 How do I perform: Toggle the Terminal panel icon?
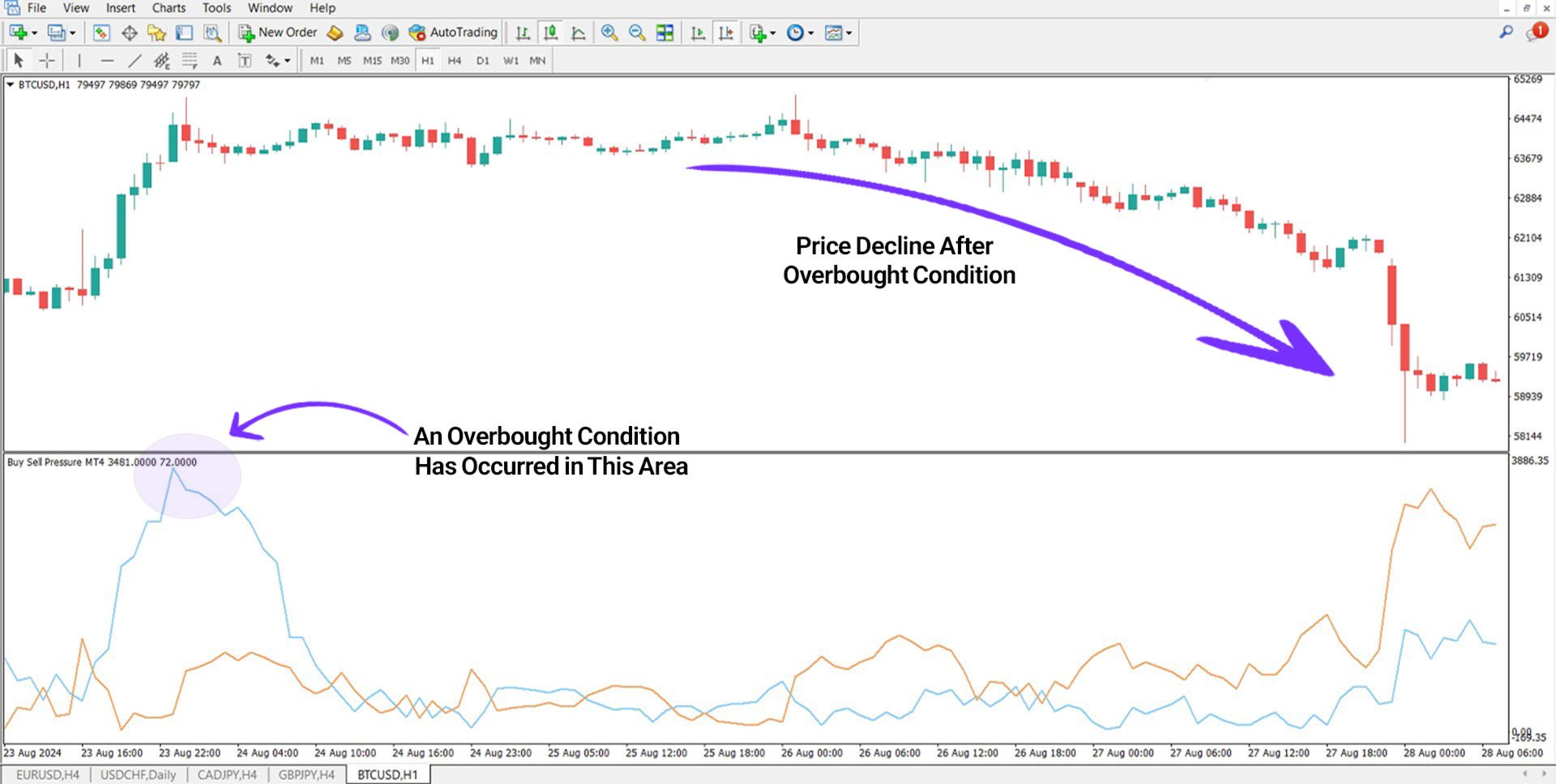click(184, 32)
